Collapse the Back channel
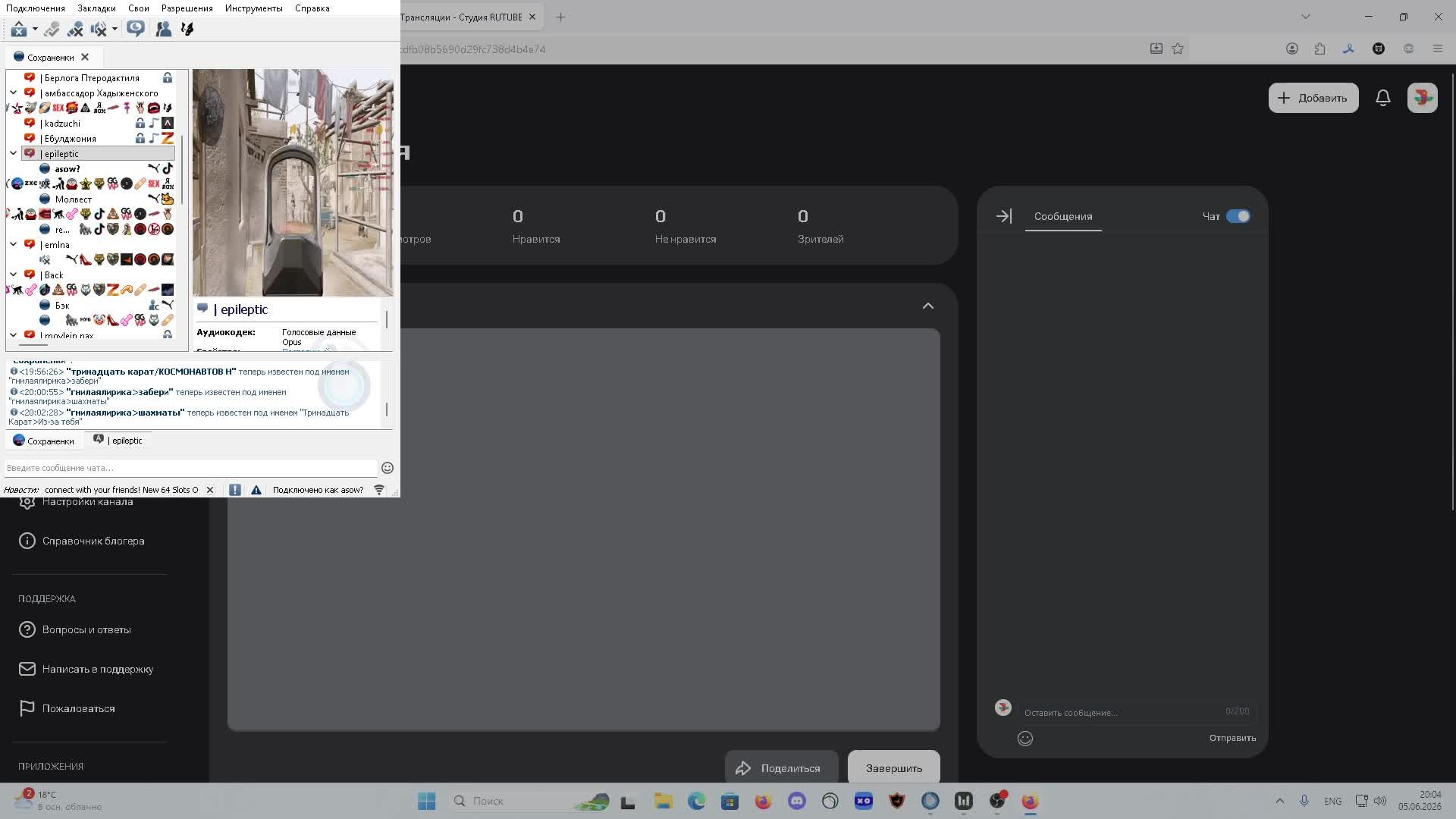1456x819 pixels. click(14, 275)
